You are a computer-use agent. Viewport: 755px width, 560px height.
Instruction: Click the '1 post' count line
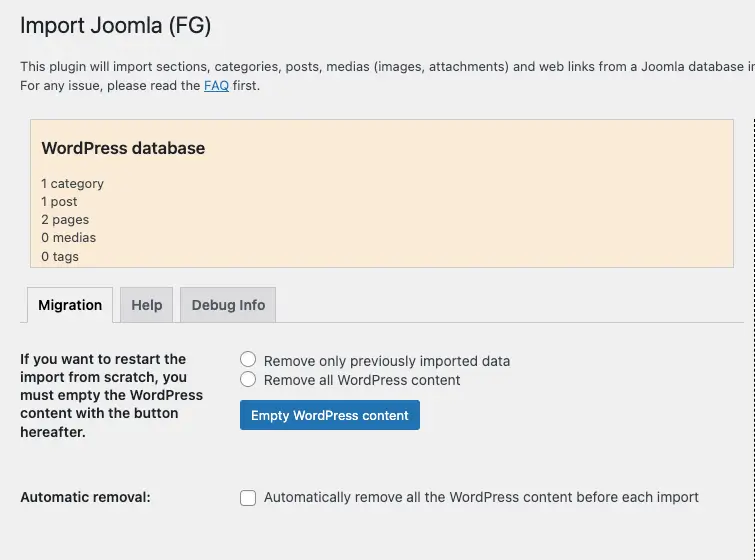[x=59, y=202]
